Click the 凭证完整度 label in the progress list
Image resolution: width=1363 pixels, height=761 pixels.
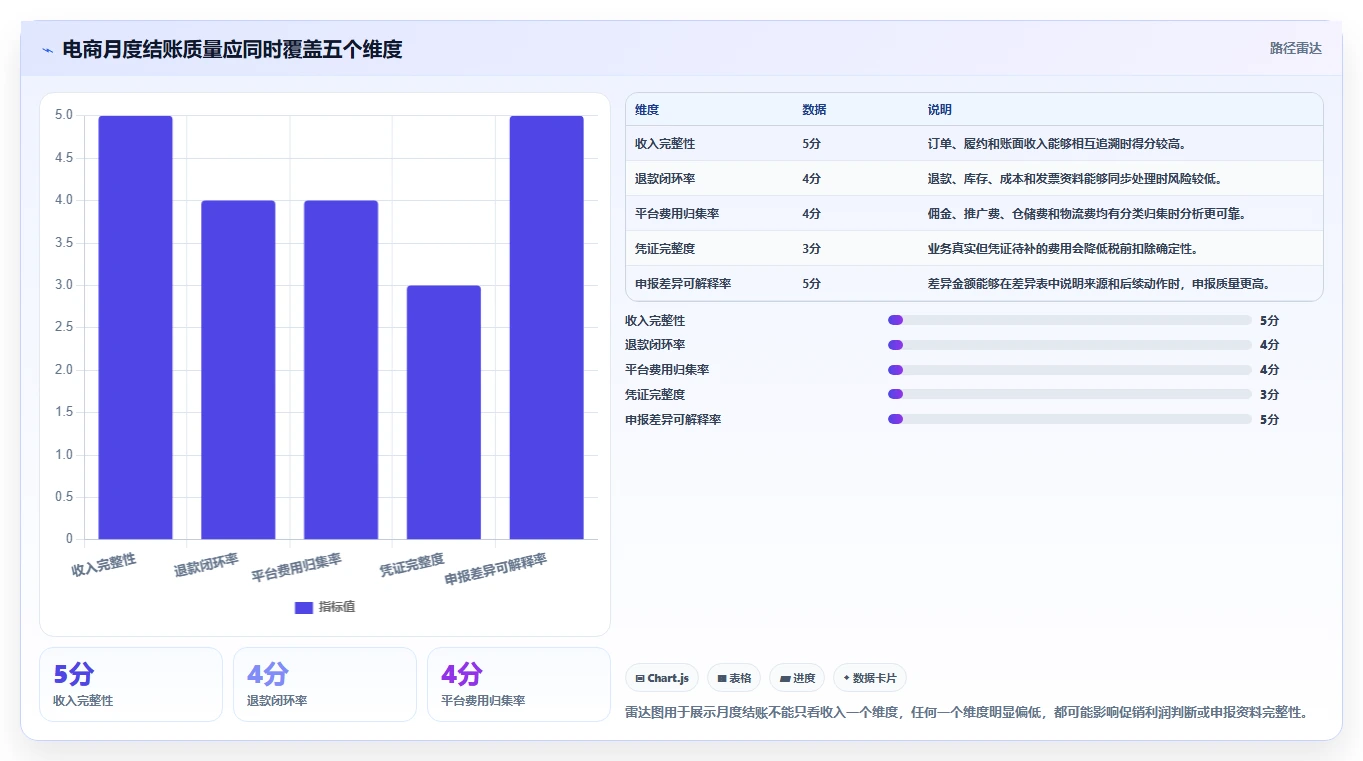(x=655, y=394)
